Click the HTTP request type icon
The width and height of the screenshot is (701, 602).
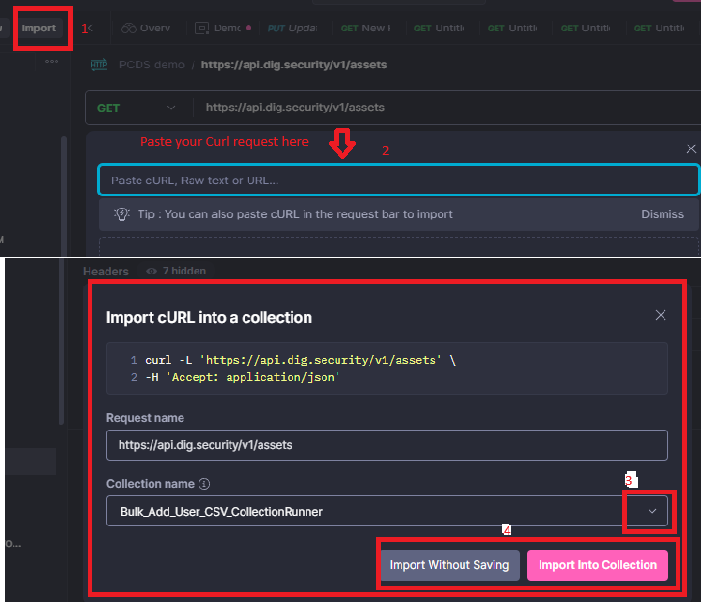[99, 65]
